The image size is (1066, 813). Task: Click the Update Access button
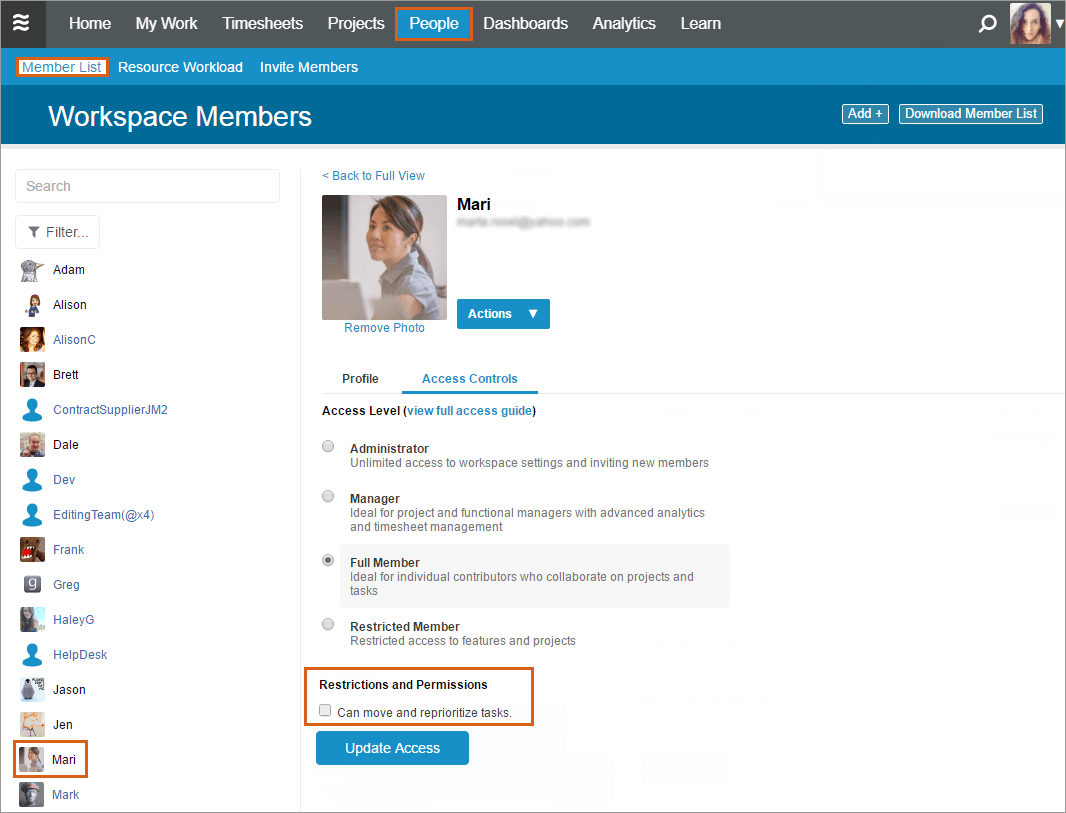392,748
